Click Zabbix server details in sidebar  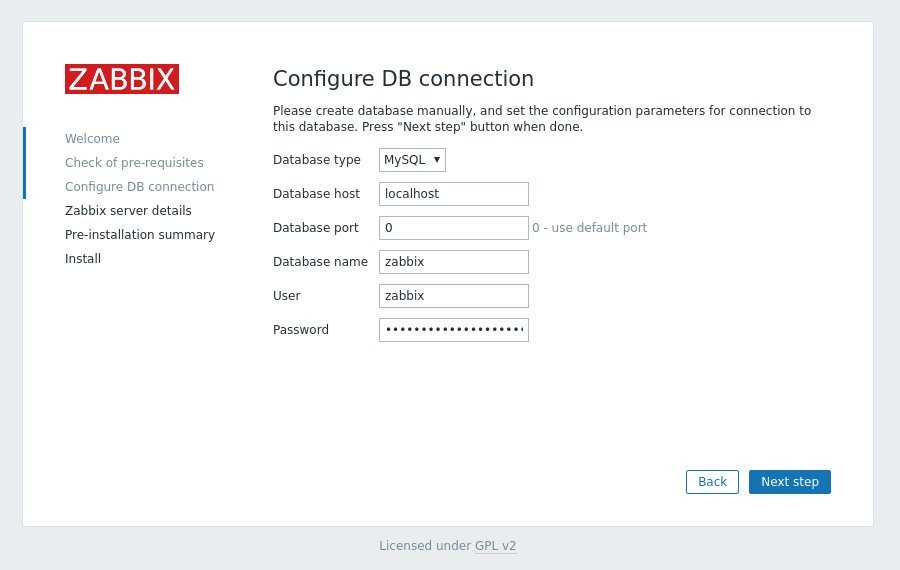tap(128, 211)
